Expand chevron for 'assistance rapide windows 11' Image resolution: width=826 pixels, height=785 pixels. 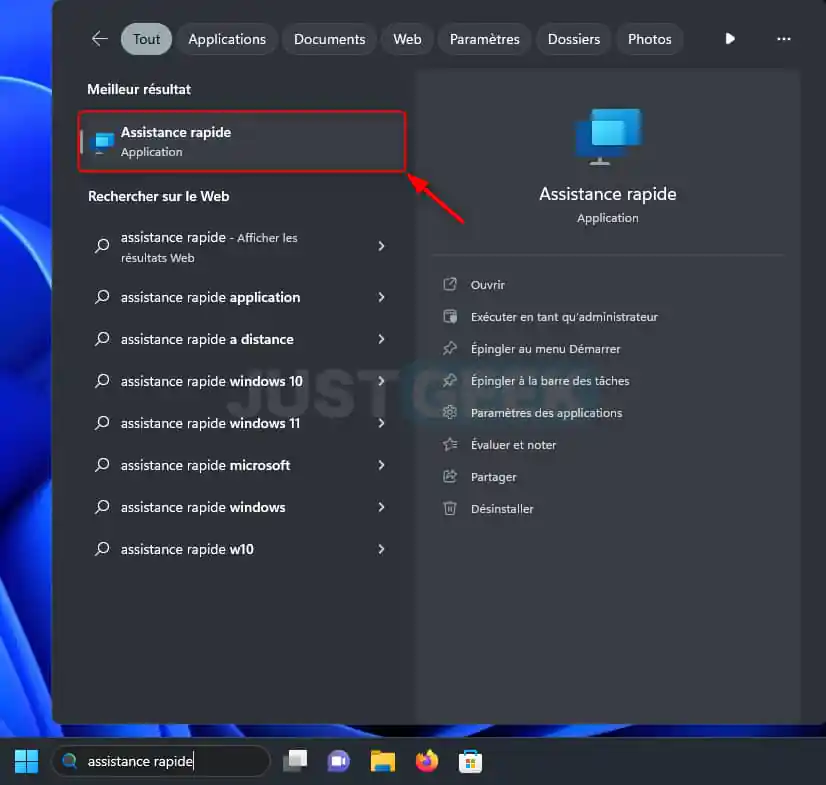381,423
